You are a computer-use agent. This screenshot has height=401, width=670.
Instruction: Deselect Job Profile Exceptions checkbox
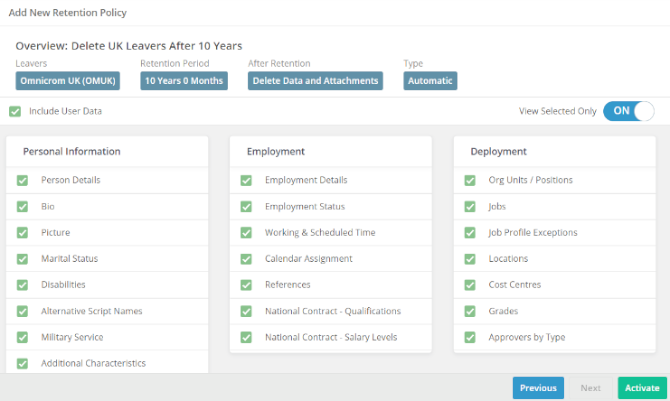(470, 233)
